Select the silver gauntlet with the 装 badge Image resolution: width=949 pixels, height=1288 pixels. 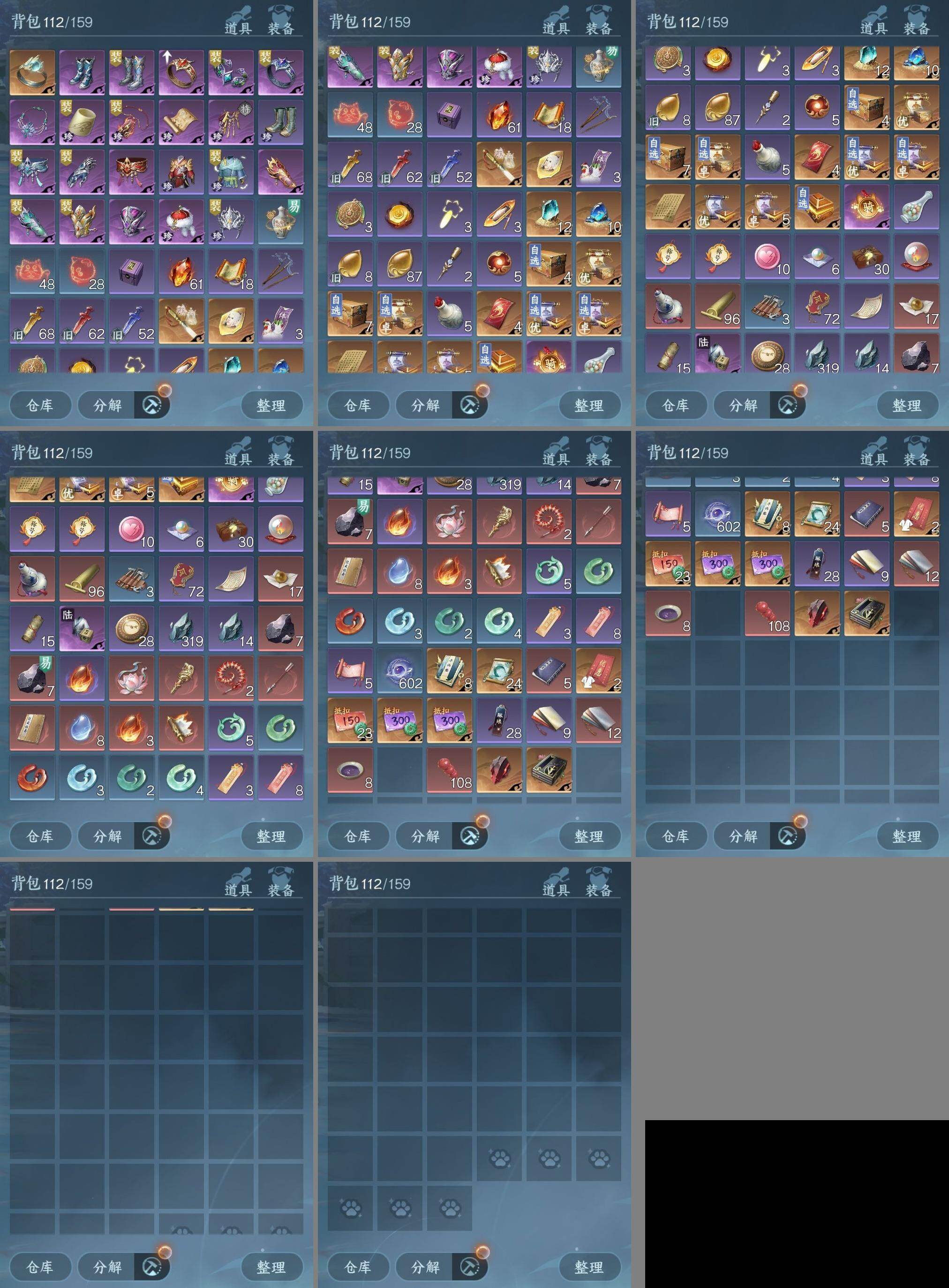(82, 172)
